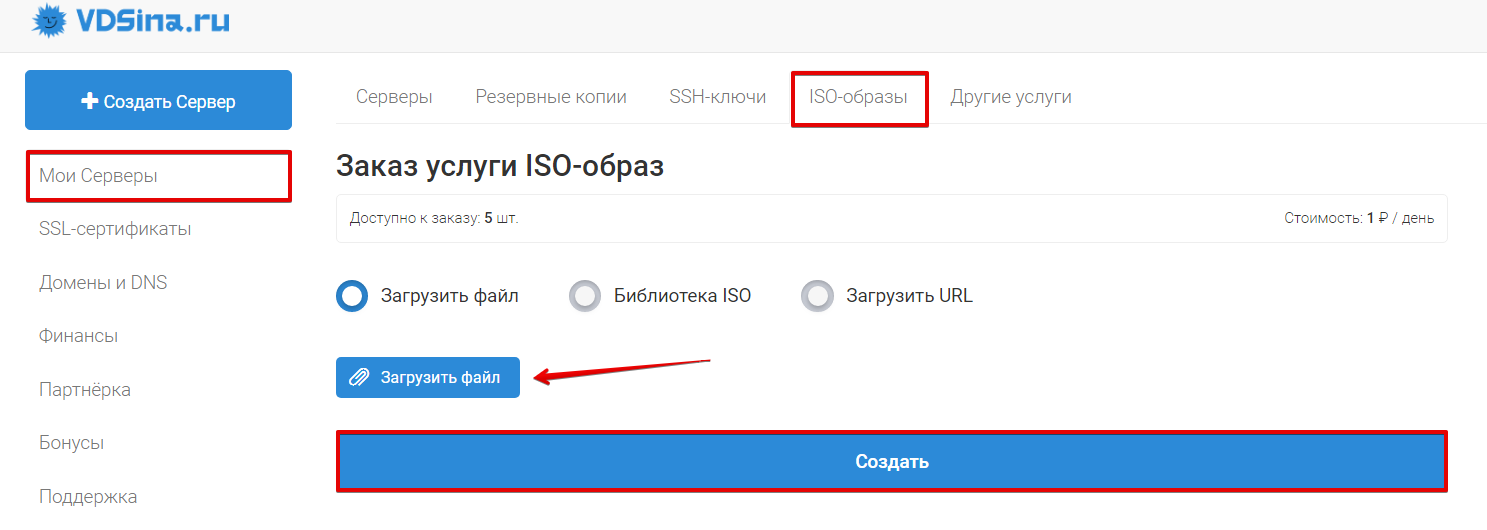Click the VDSina.ru sun logo icon
The width and height of the screenshot is (1487, 530).
click(x=47, y=19)
